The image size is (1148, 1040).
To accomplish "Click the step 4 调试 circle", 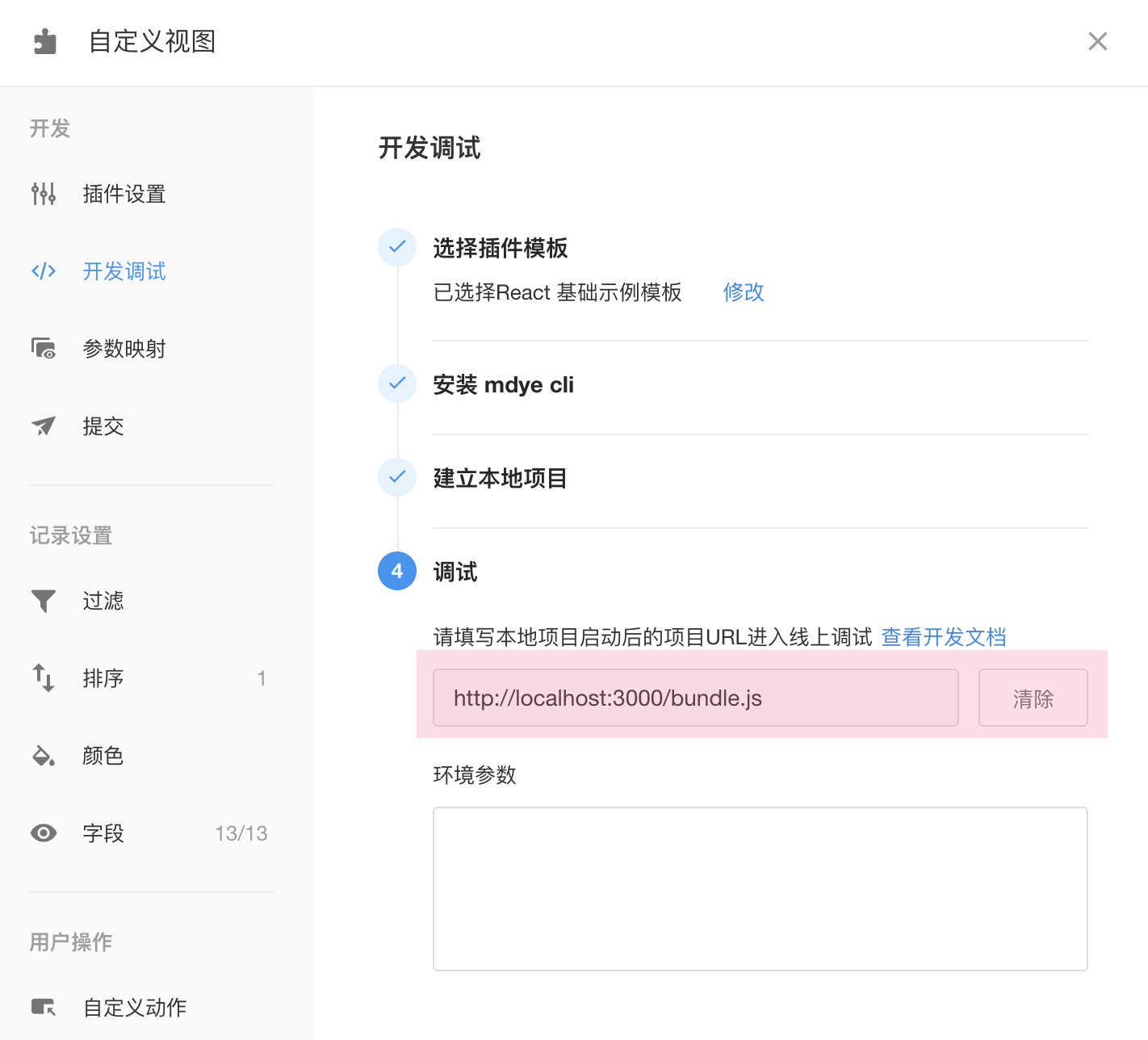I will click(x=397, y=571).
